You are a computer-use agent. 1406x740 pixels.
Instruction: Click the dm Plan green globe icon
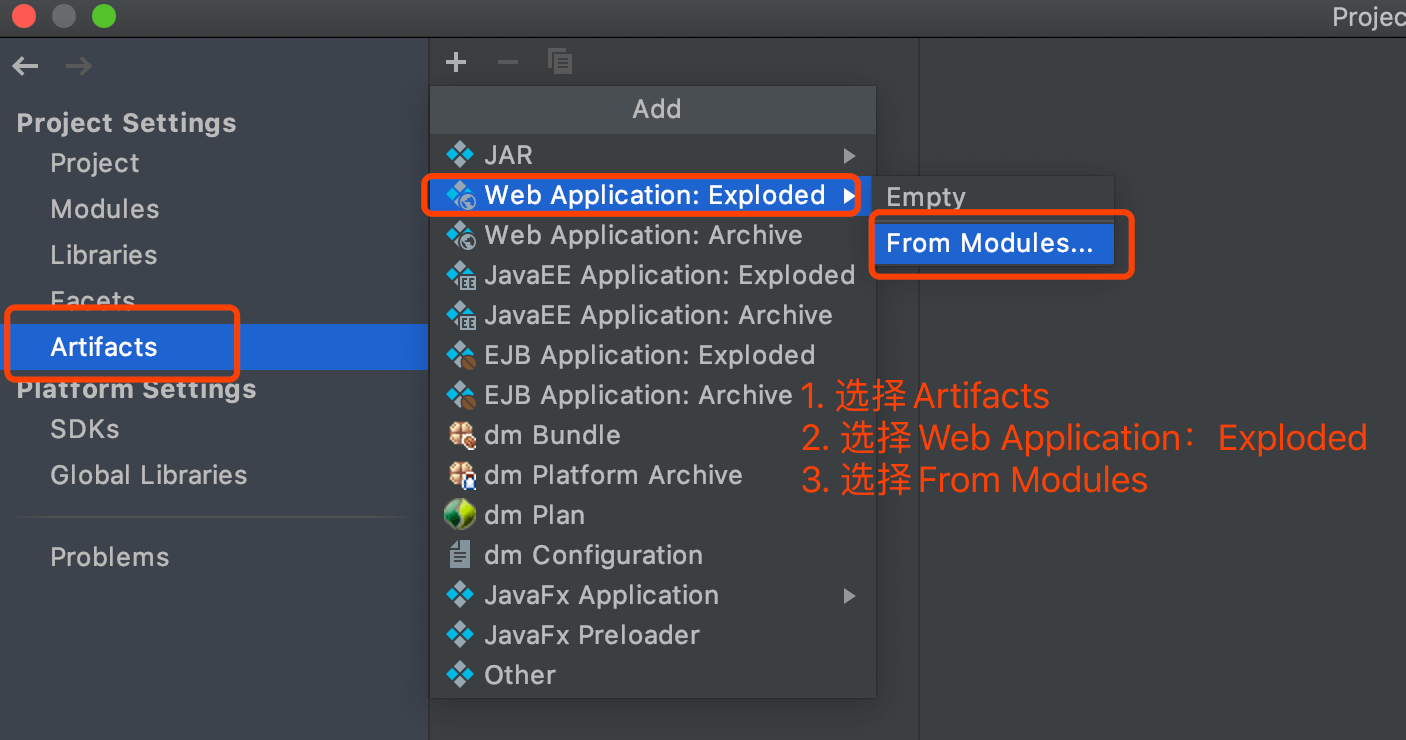coord(459,515)
